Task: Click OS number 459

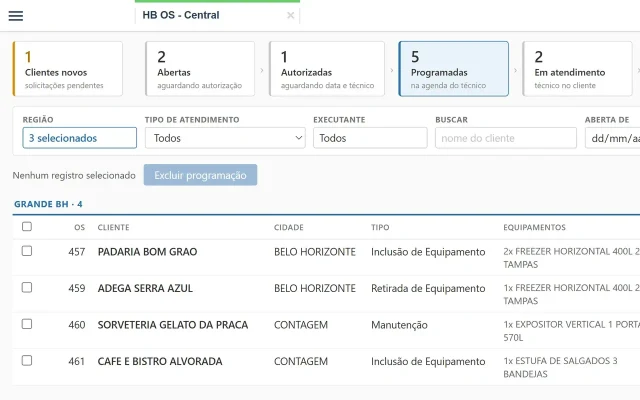Action: [x=77, y=288]
